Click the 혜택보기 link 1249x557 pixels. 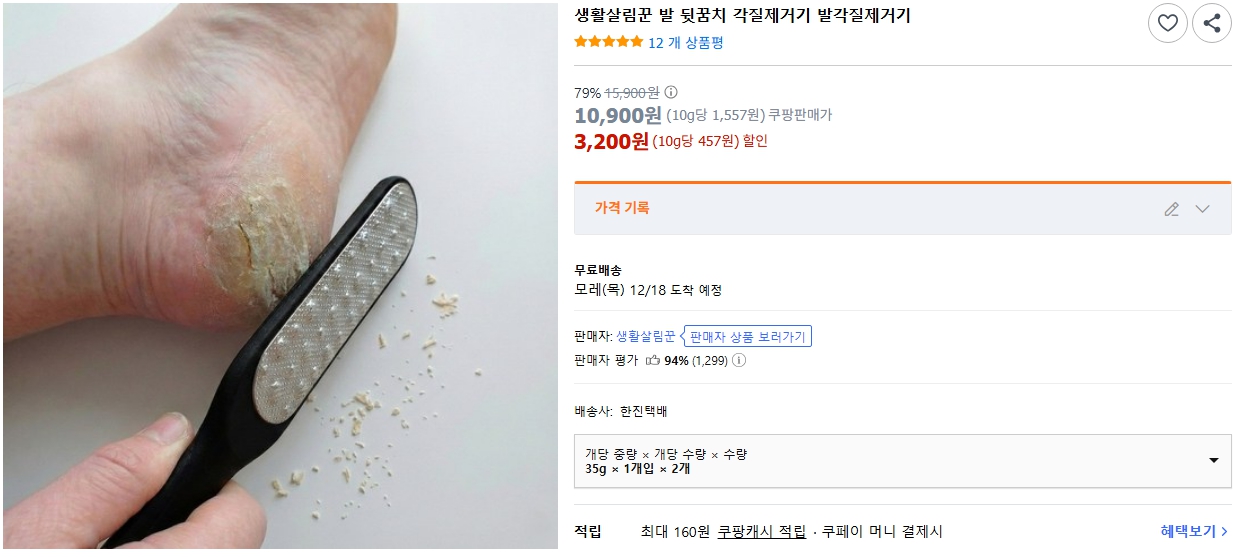click(1187, 532)
